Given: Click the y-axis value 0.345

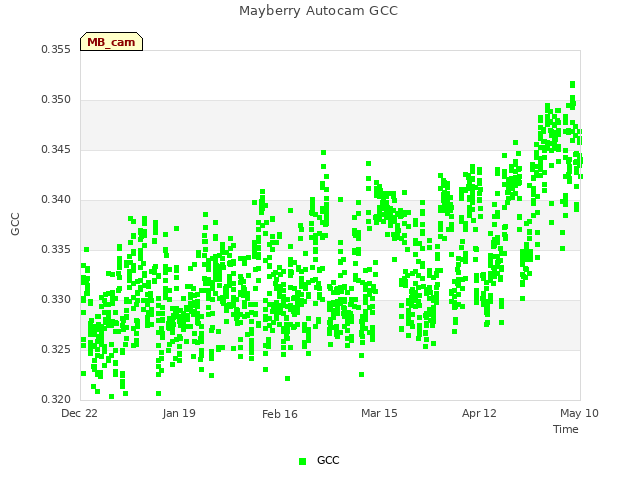Looking at the screenshot, I should point(56,149).
